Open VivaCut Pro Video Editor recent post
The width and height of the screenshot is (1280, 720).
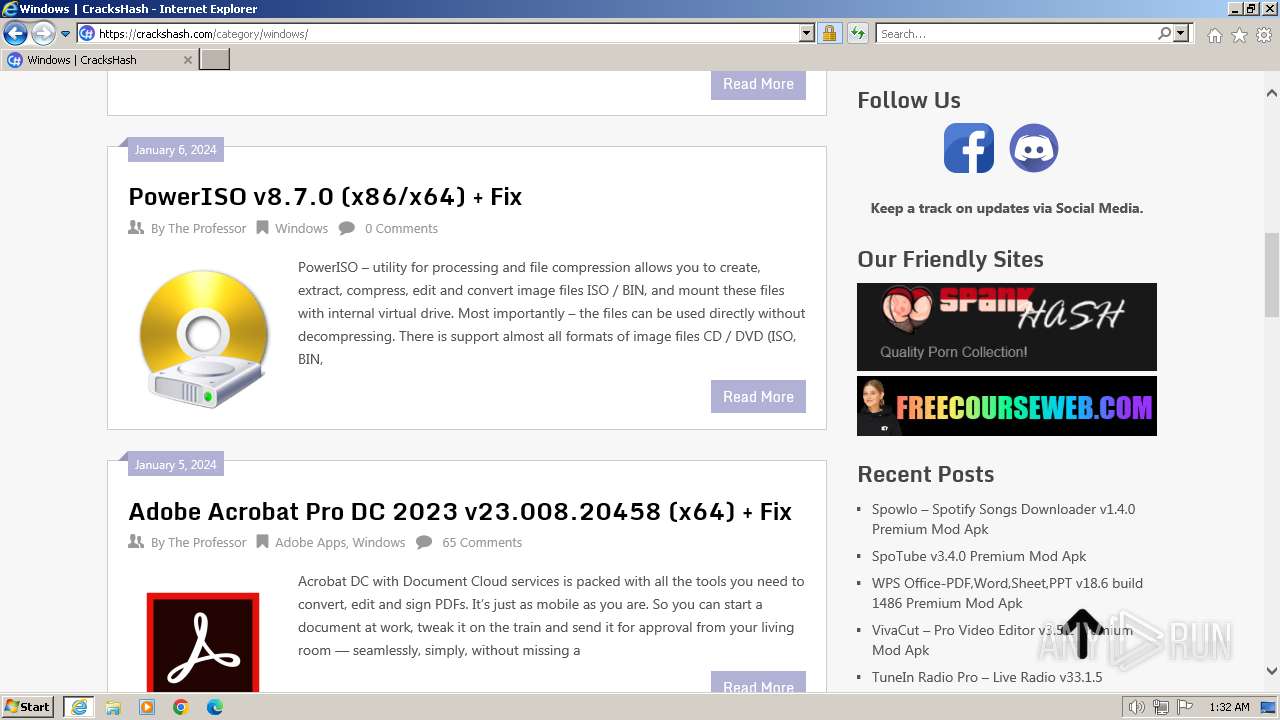(x=1002, y=640)
